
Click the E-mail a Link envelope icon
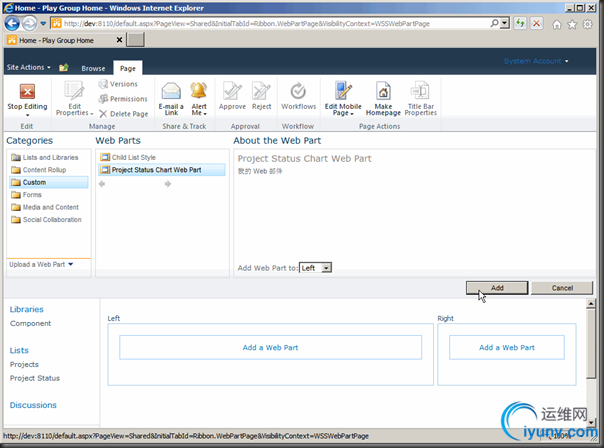tap(171, 91)
